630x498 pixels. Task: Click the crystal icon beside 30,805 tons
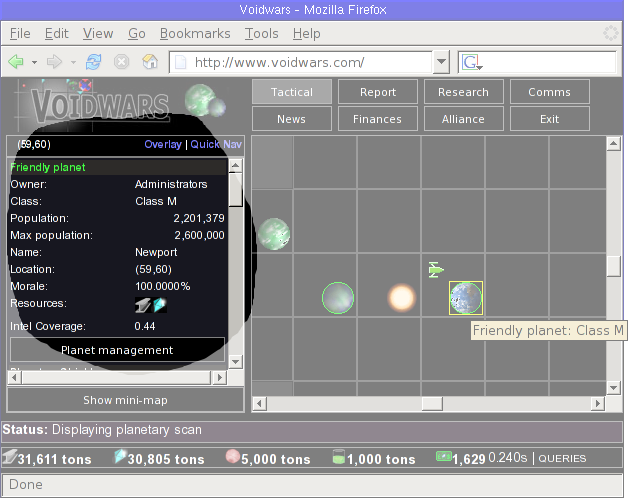coord(120,457)
